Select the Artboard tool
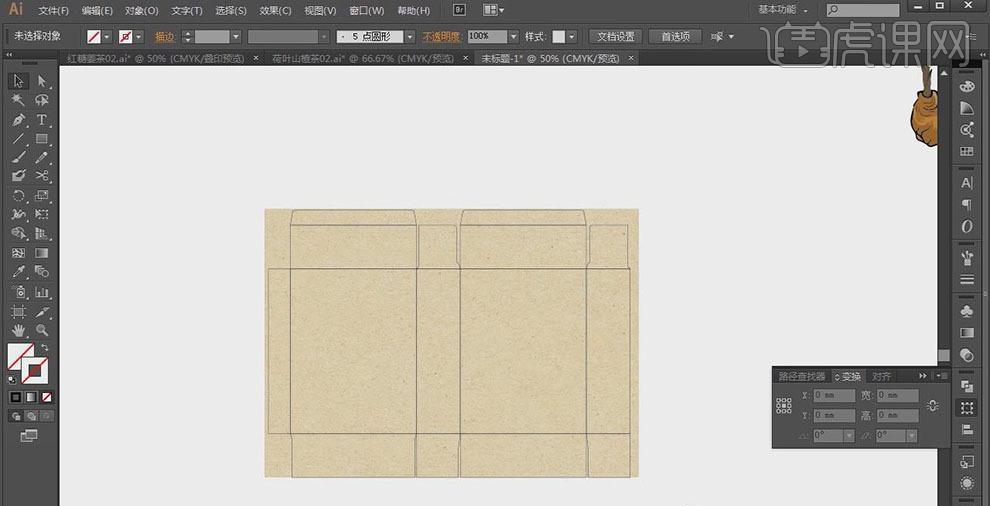The height and width of the screenshot is (506, 990). 18,311
